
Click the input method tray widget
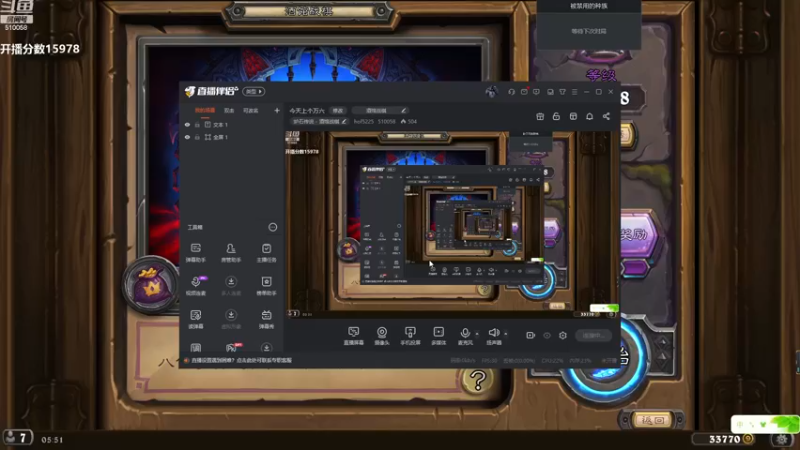coord(764,424)
